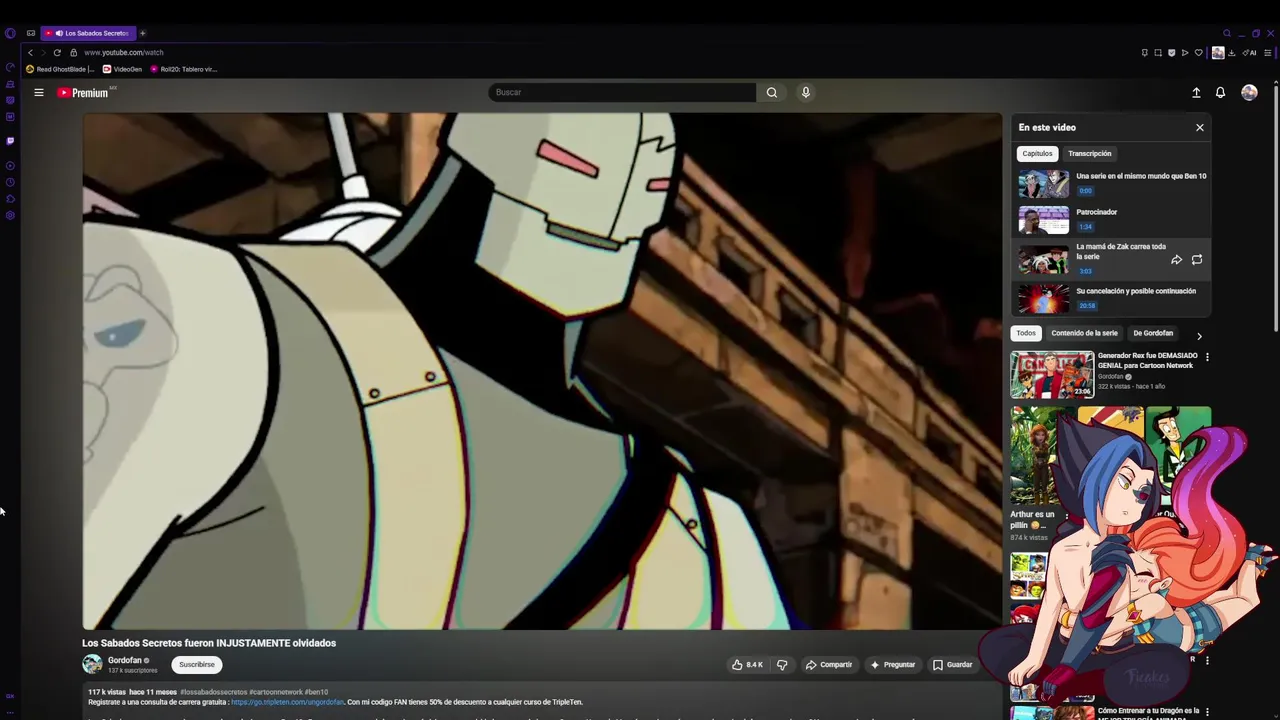
Task: Go to the YouTube Premium home logo
Action: [x=84, y=92]
